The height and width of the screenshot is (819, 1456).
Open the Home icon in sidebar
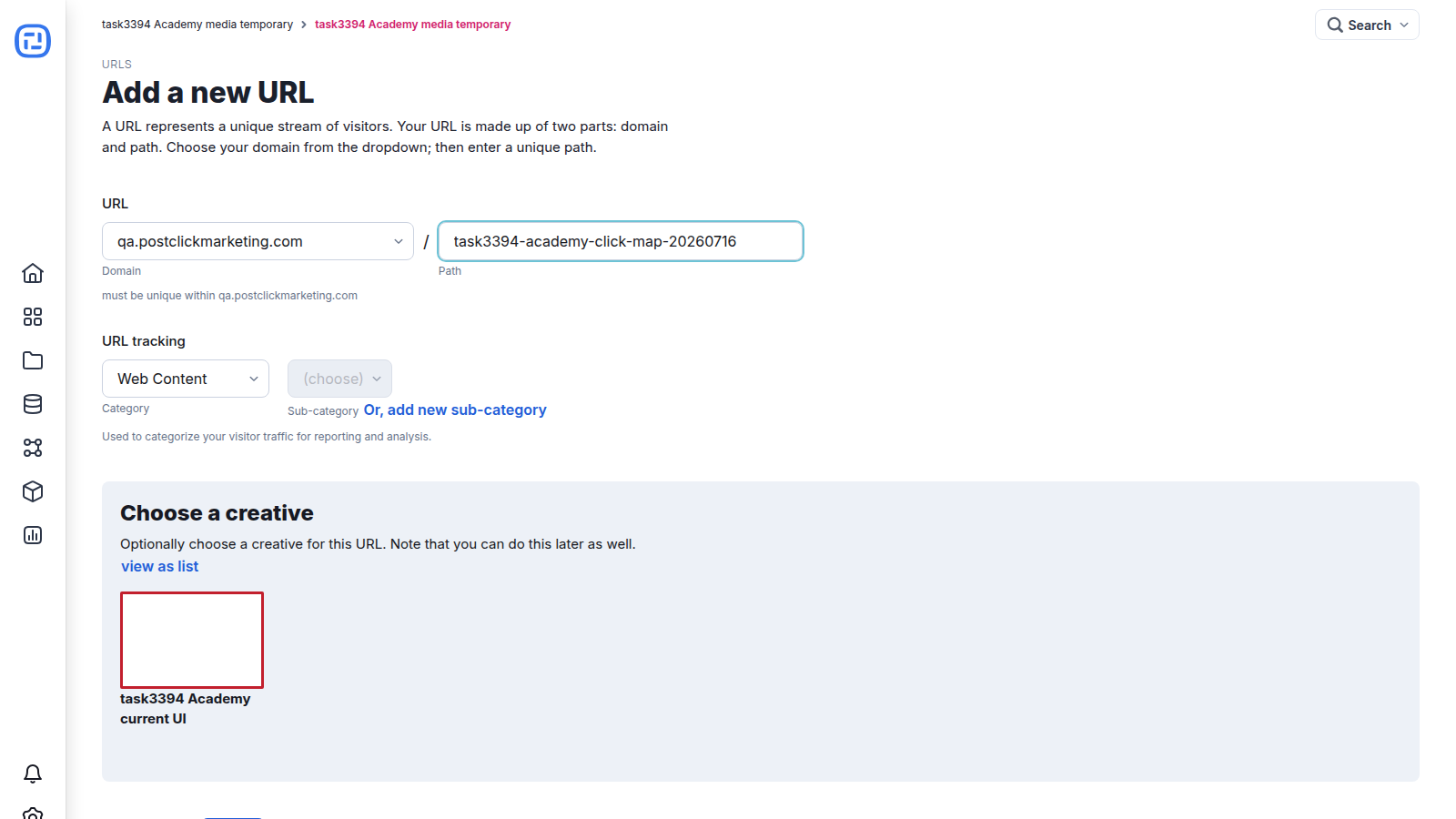click(x=33, y=273)
